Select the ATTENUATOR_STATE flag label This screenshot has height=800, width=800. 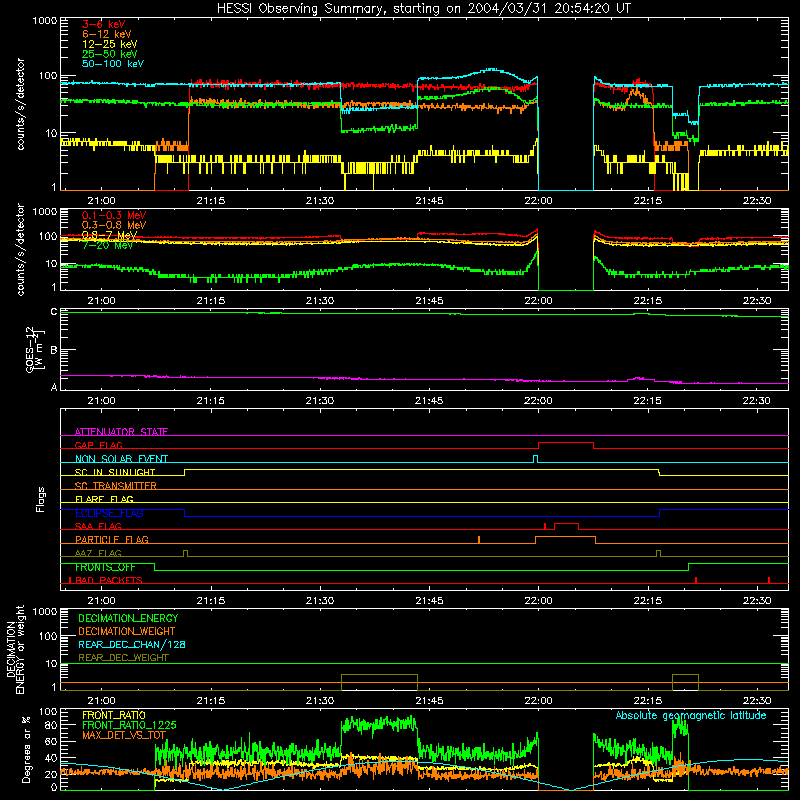point(121,432)
